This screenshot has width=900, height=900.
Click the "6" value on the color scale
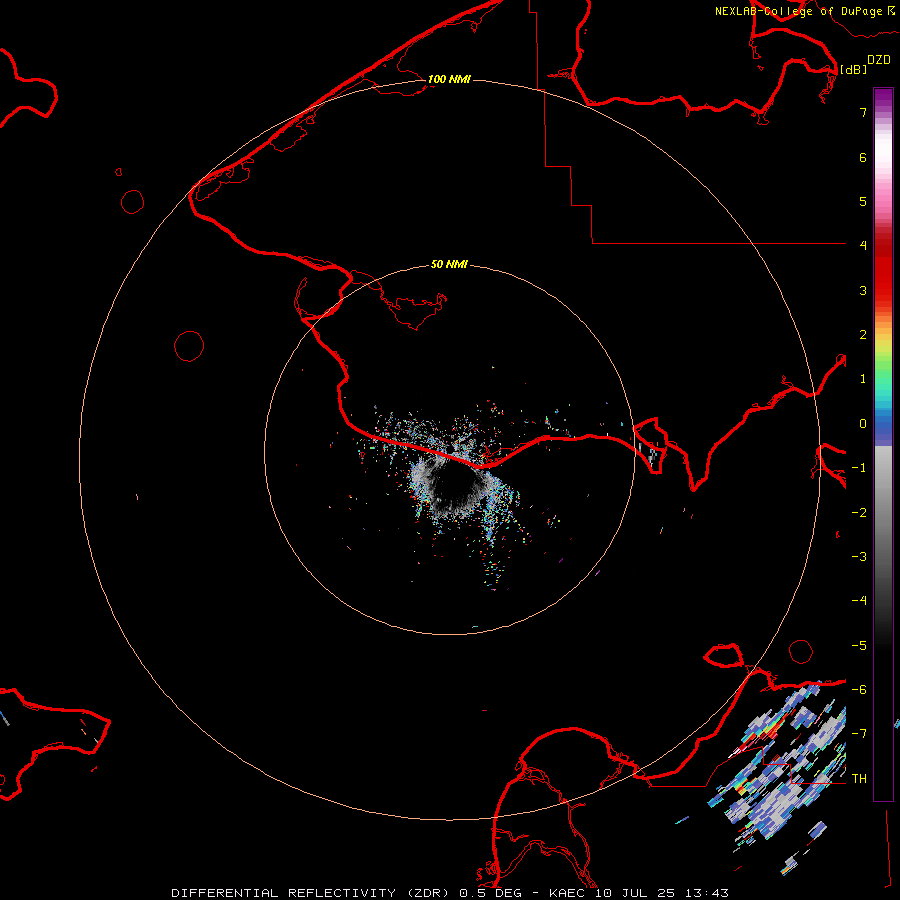[x=863, y=157]
